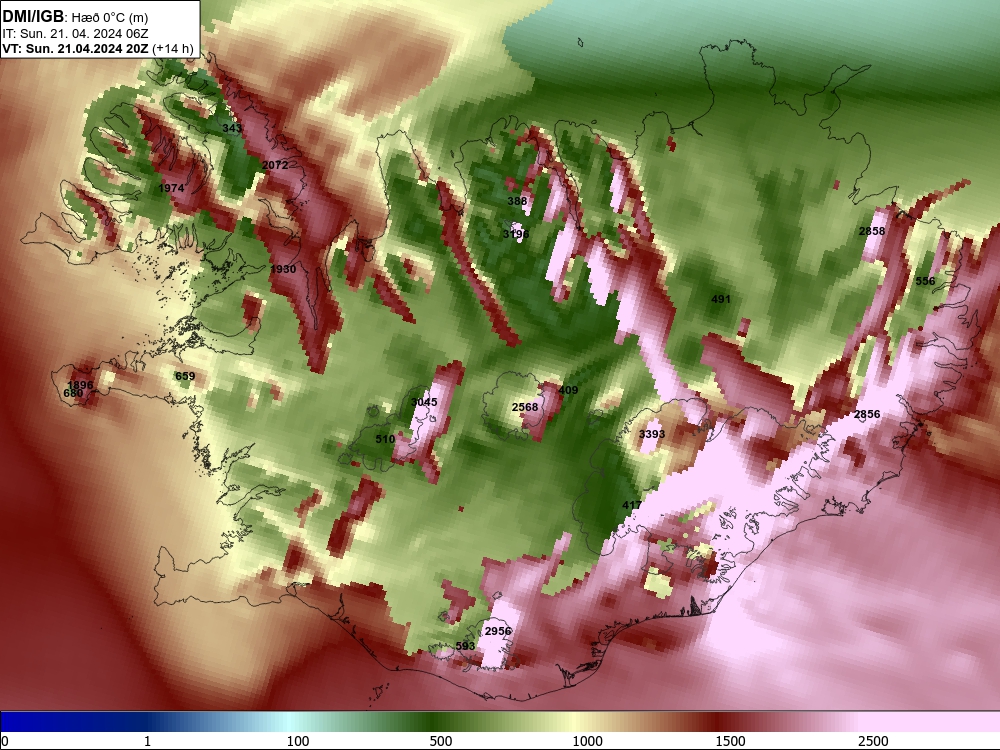Click the map value 1896
Viewport: 1000px width, 750px height.
tap(80, 385)
